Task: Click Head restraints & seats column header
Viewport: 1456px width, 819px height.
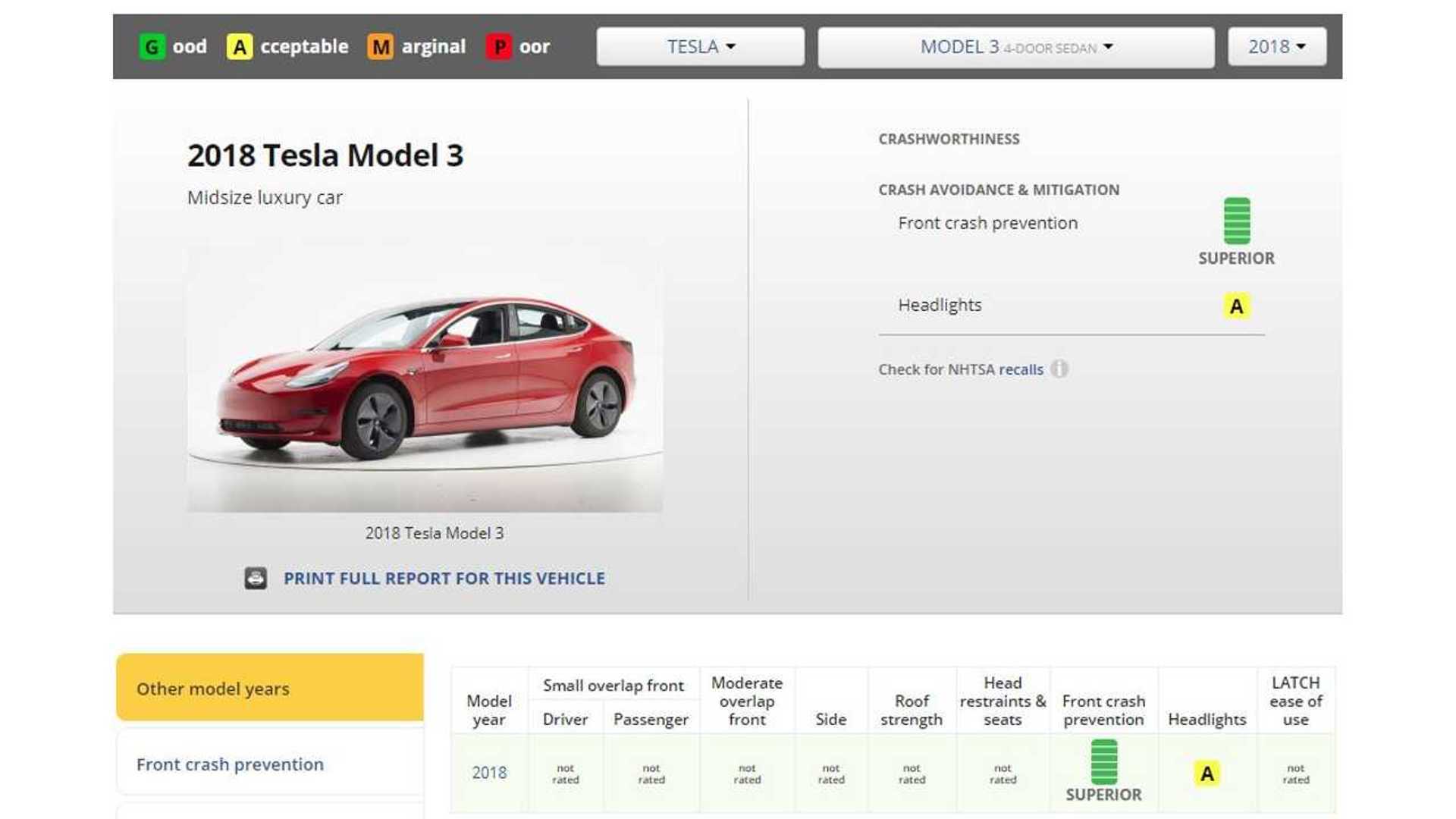Action: click(x=1003, y=701)
